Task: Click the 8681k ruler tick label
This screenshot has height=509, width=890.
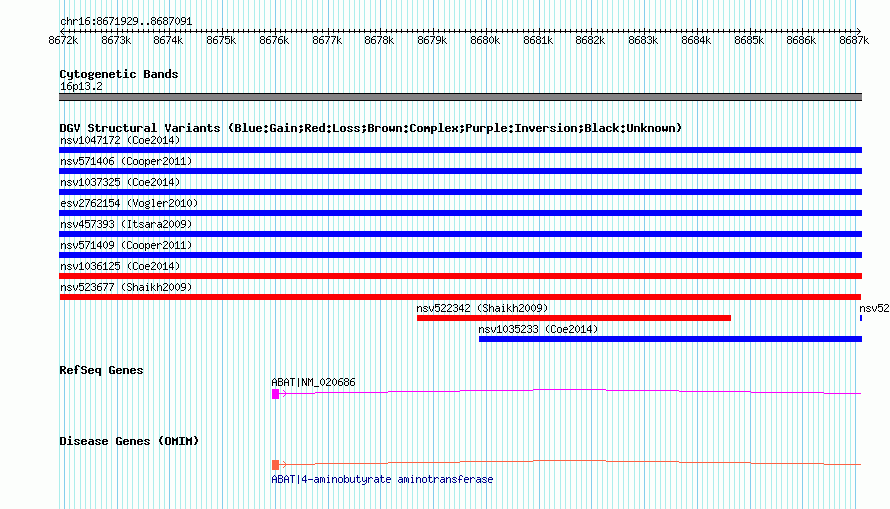Action: point(538,40)
